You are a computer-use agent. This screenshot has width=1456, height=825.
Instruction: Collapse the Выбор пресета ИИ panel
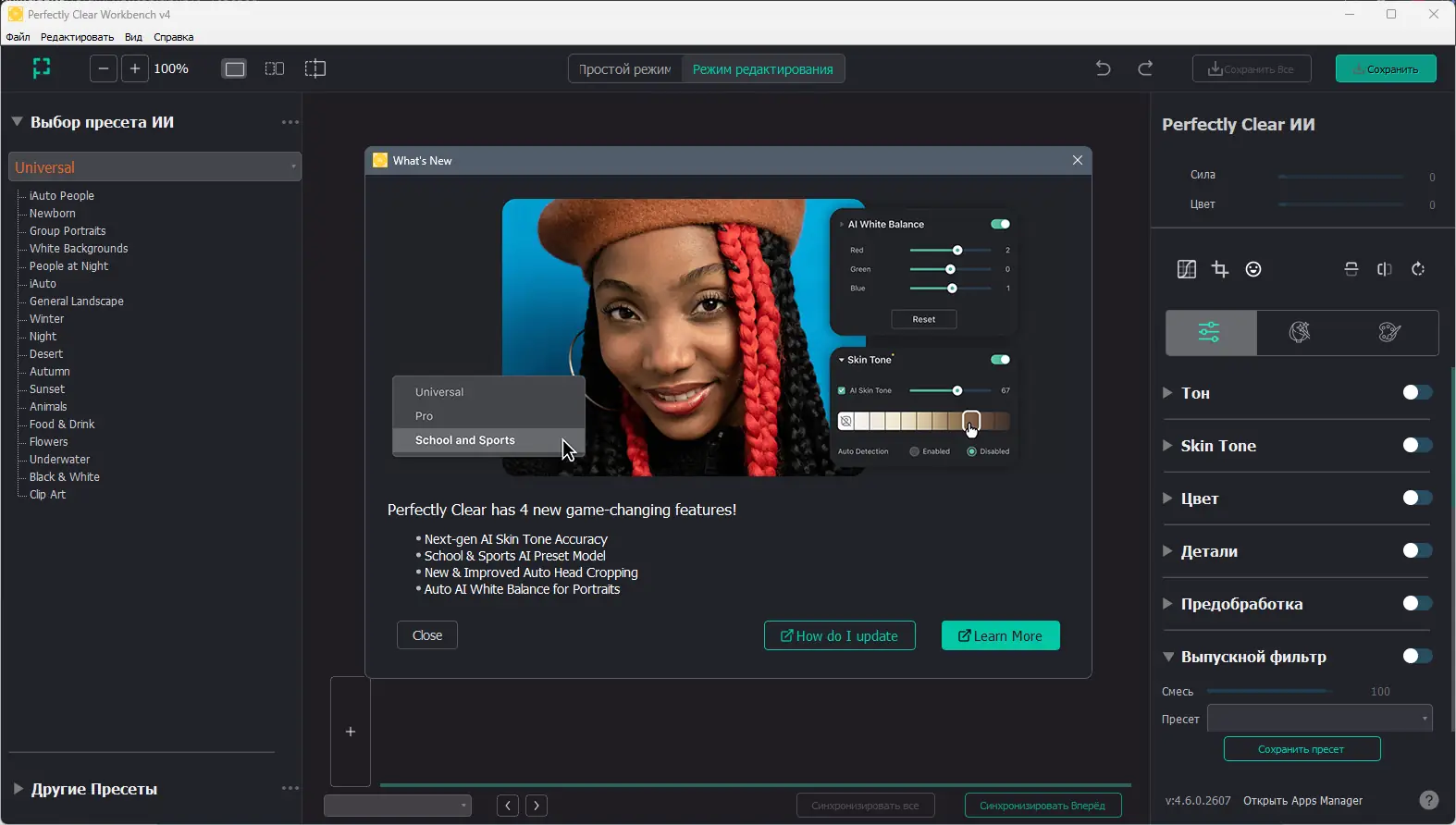pos(17,121)
